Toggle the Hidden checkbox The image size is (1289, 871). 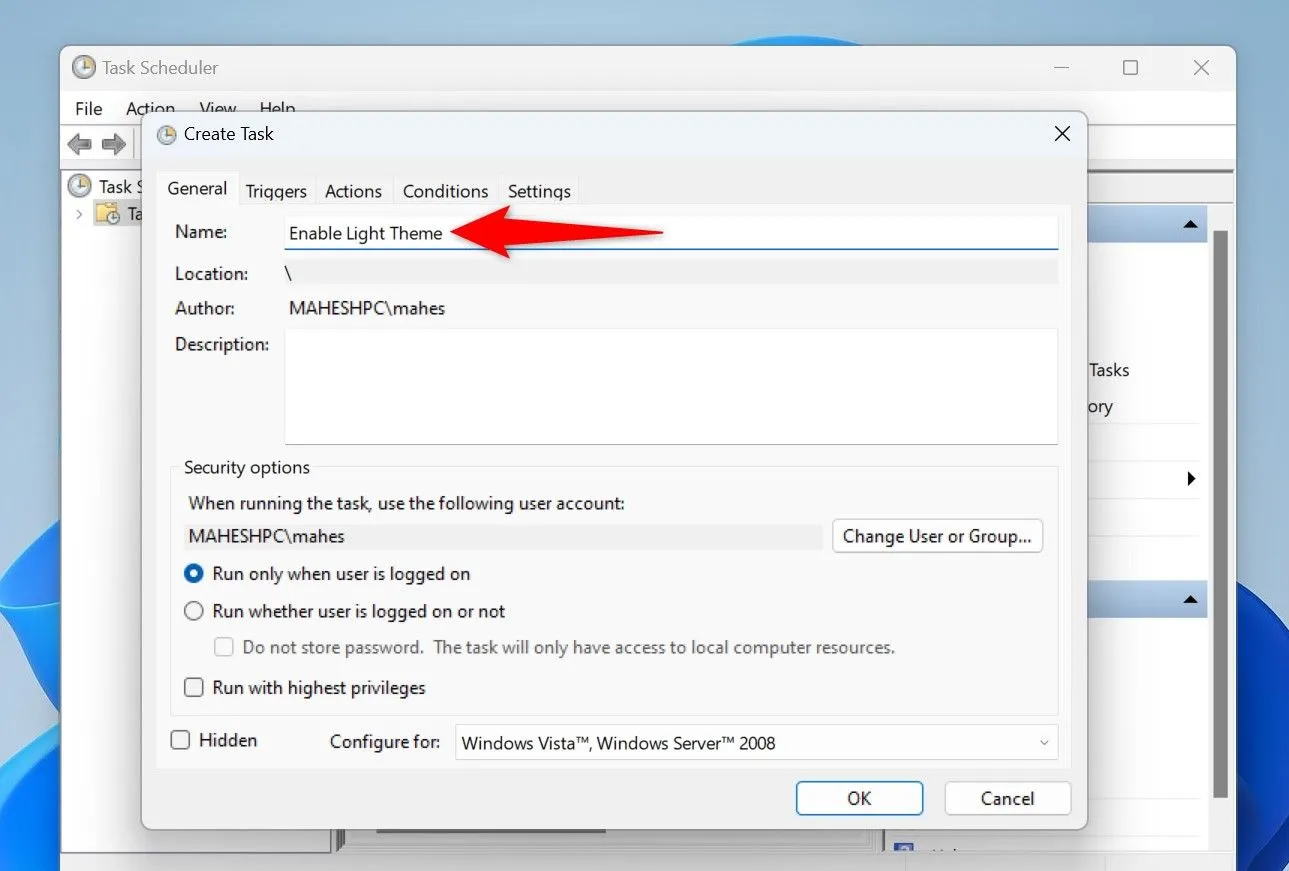[180, 739]
